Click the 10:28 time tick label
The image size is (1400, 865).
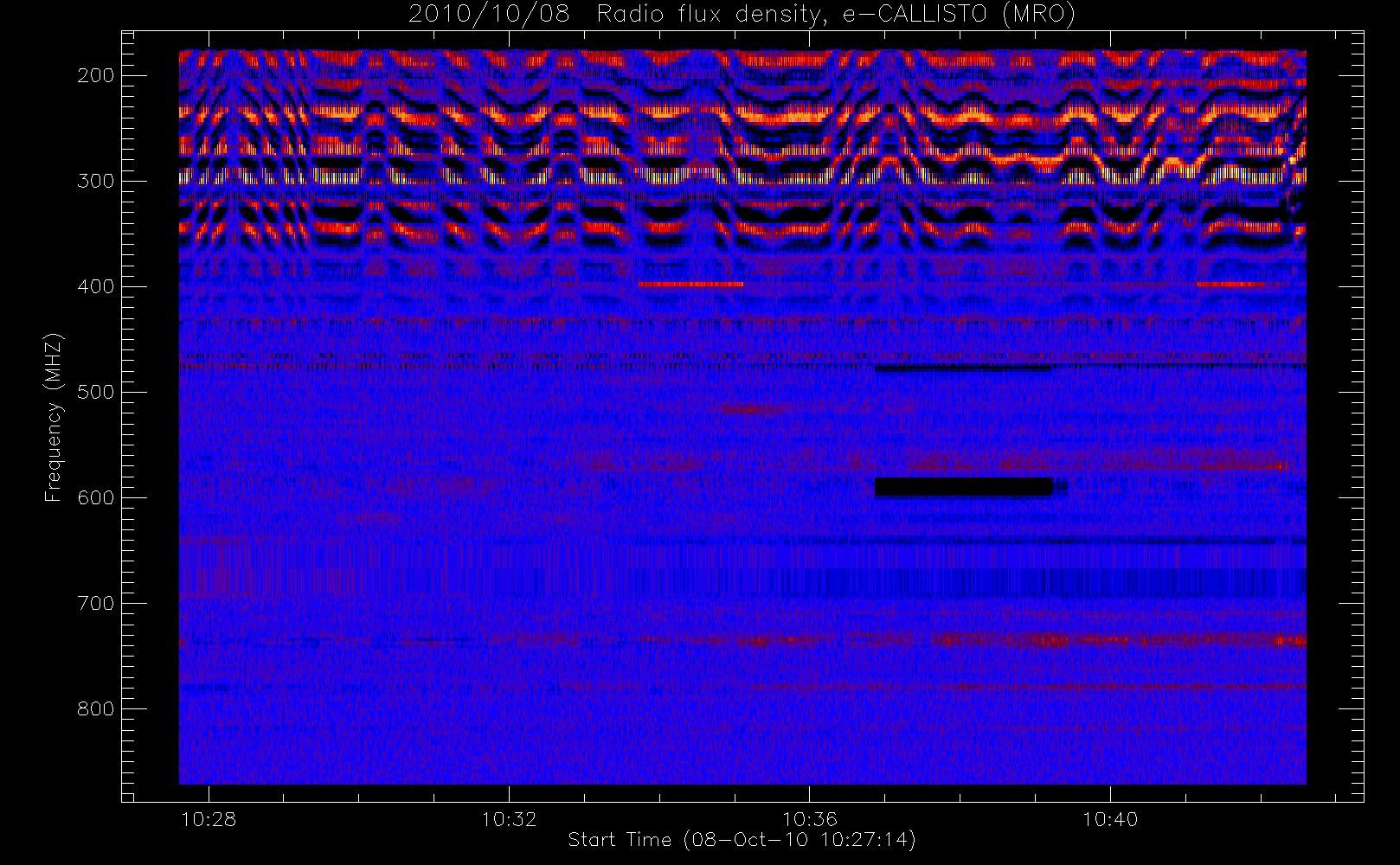coord(209,819)
